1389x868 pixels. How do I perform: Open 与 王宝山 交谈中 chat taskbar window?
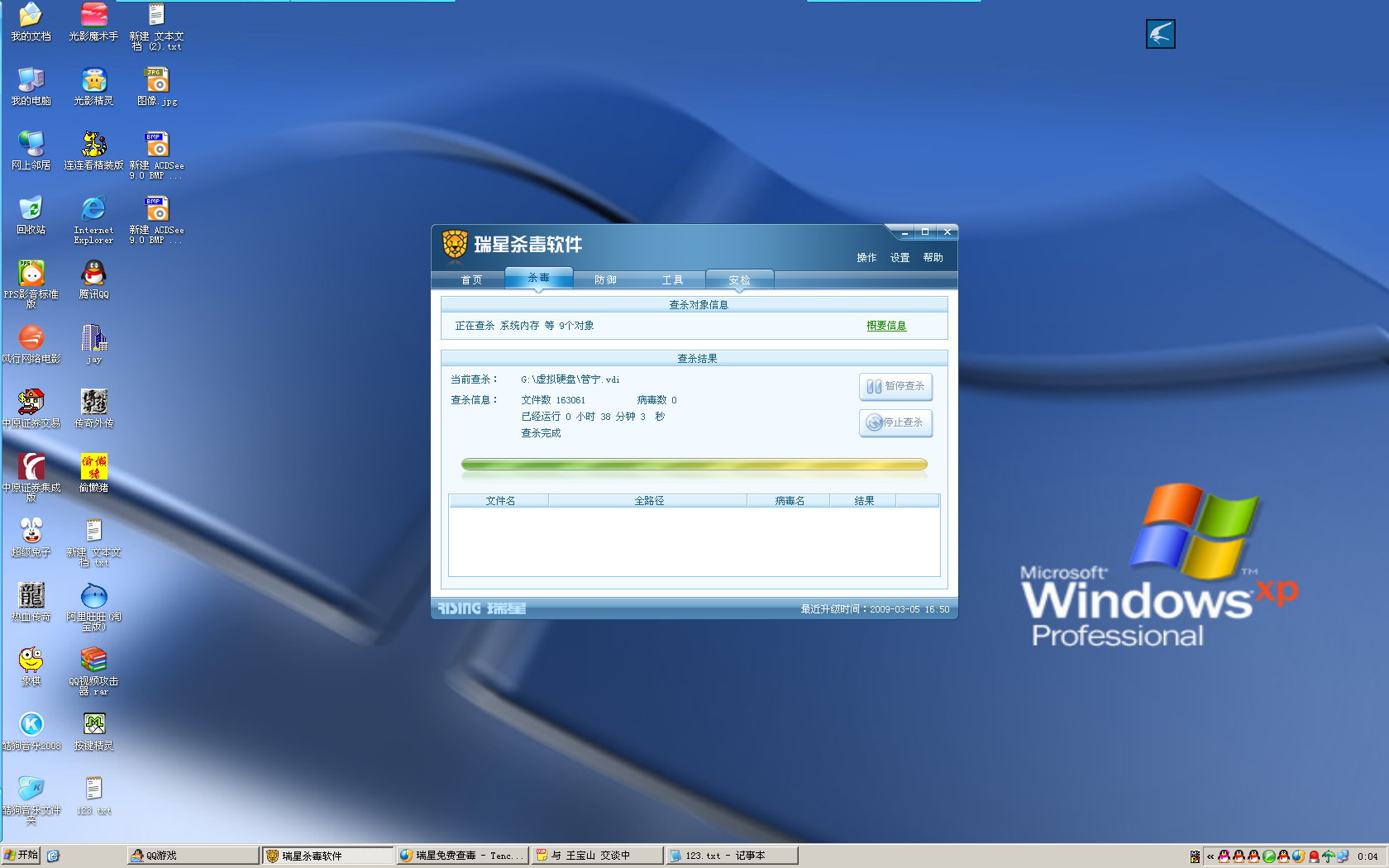click(x=597, y=856)
